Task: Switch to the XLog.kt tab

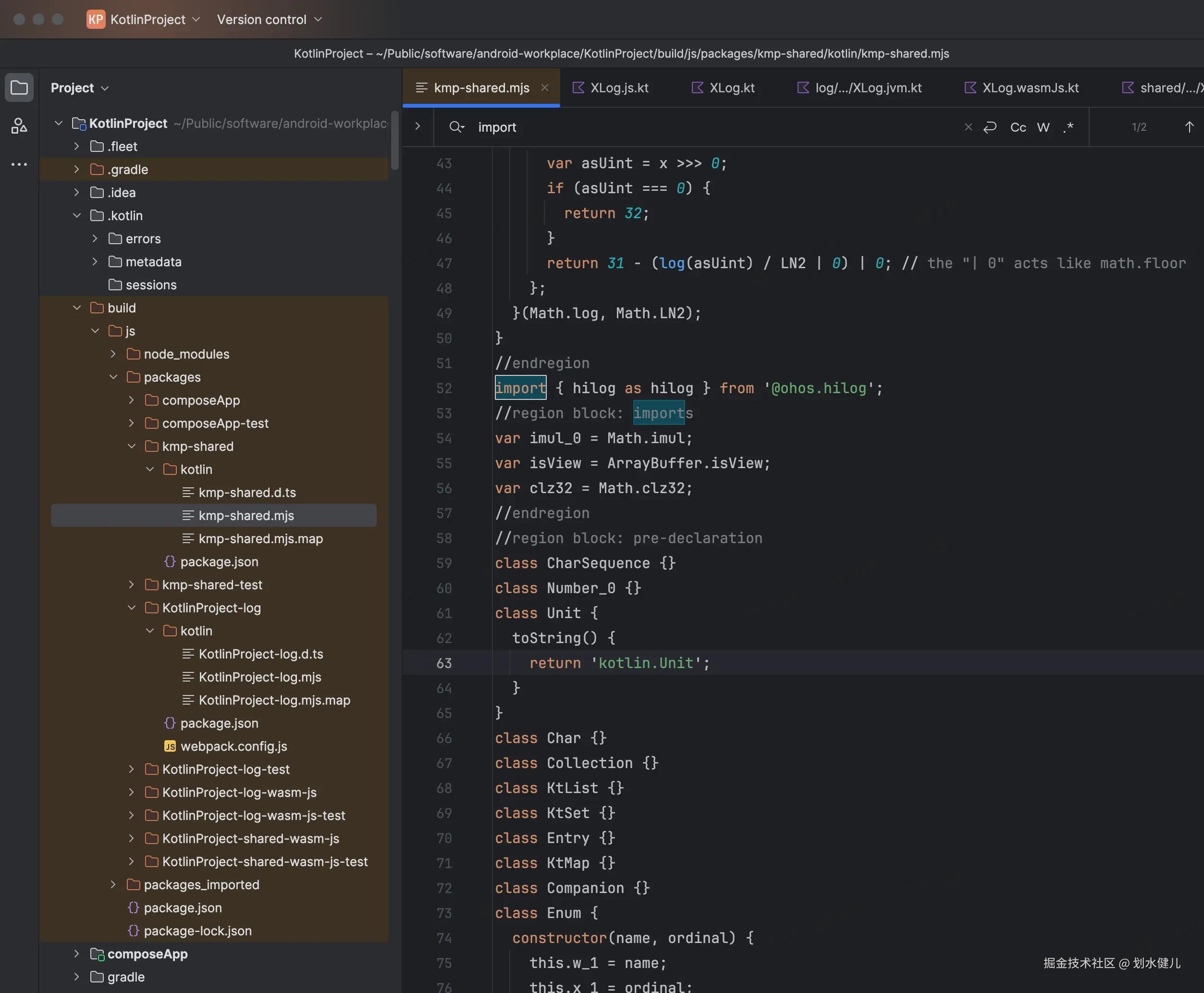Action: coord(723,87)
